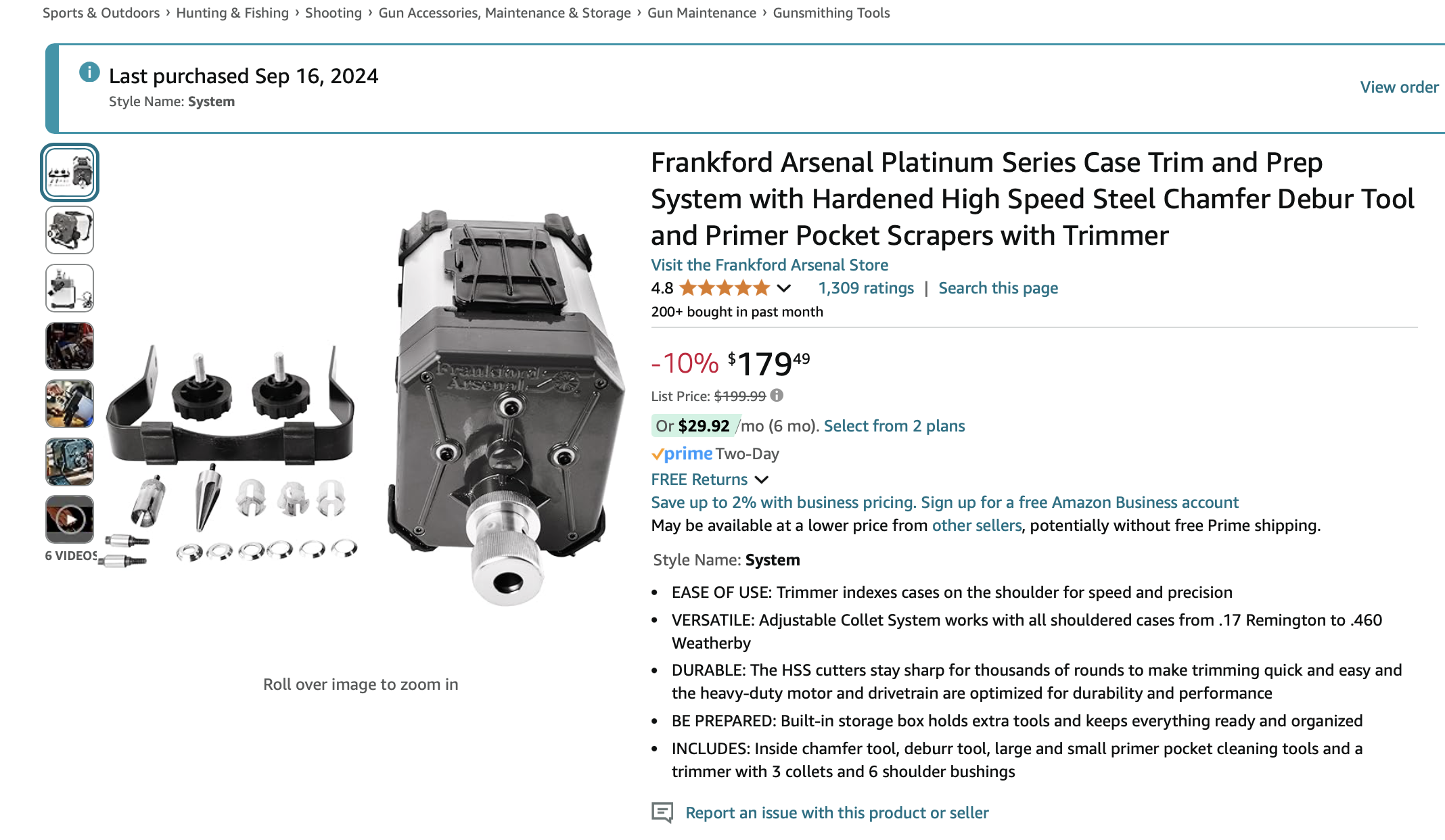Play the product video thumbnail
The height and width of the screenshot is (840, 1445).
(70, 519)
